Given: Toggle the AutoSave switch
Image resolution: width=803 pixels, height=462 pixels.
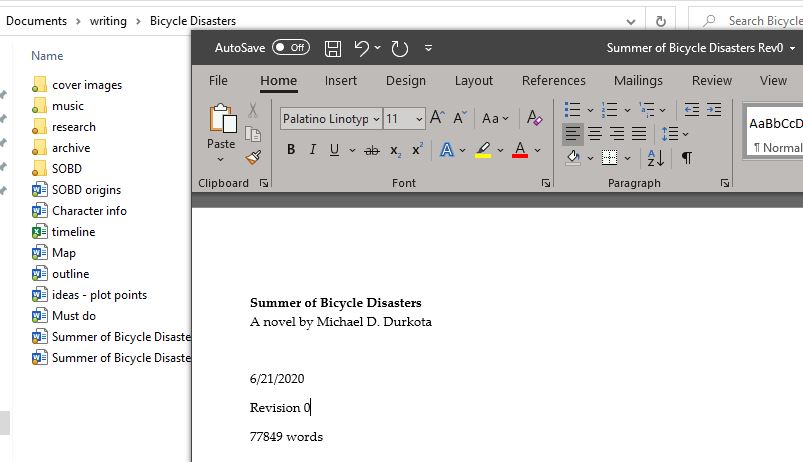Looking at the screenshot, I should click(x=290, y=48).
